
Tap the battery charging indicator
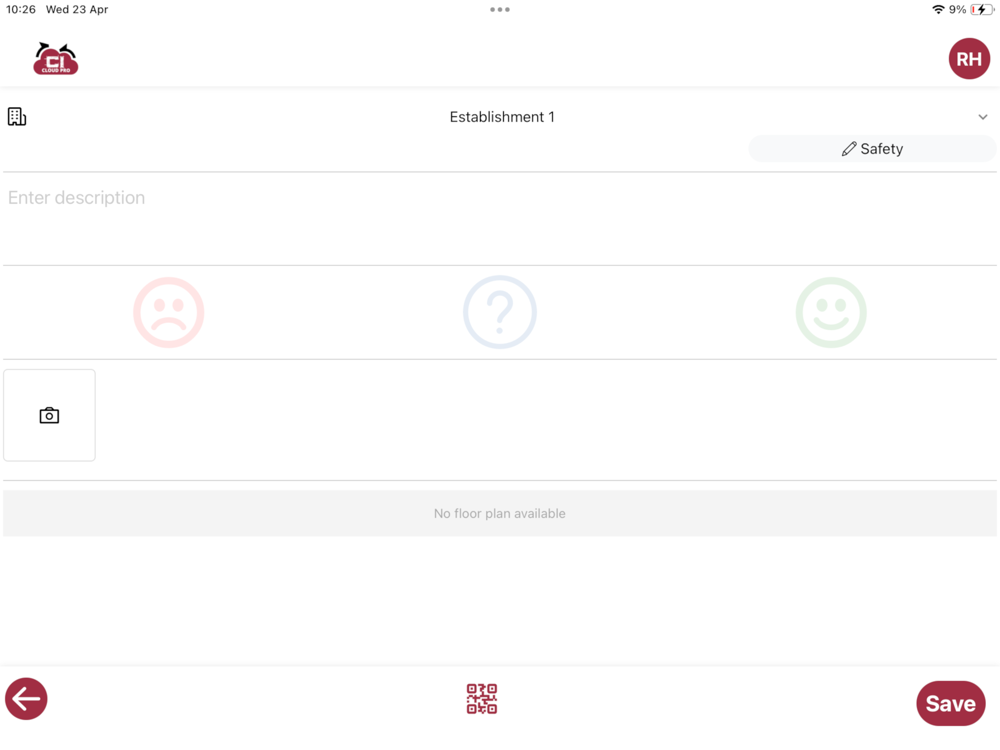tap(982, 10)
